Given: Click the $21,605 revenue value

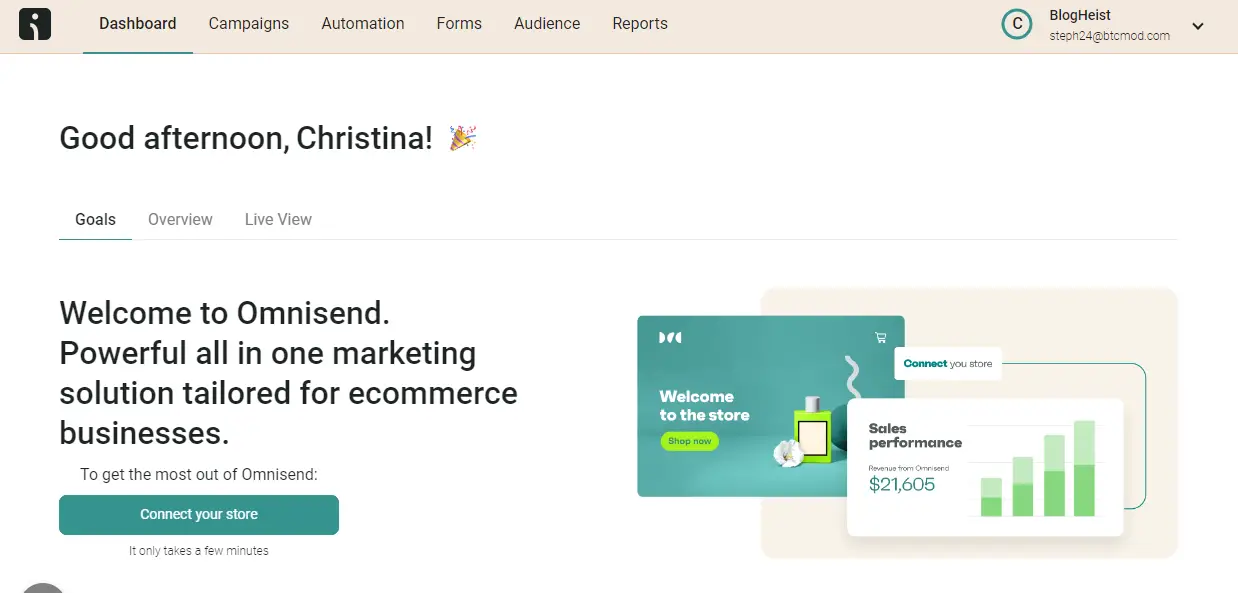Looking at the screenshot, I should click(x=902, y=485).
